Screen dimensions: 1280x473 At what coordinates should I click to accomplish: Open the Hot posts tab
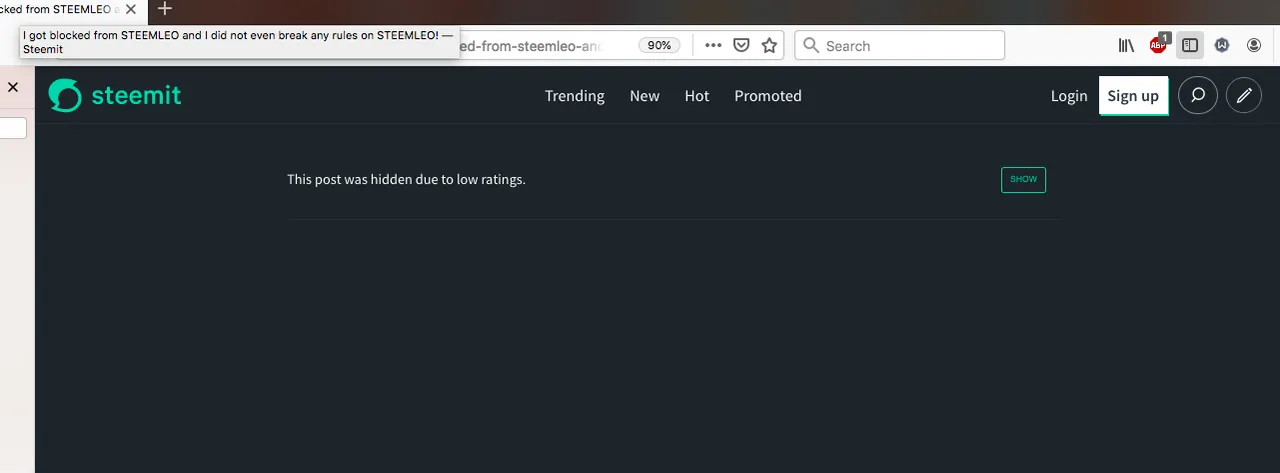point(697,96)
